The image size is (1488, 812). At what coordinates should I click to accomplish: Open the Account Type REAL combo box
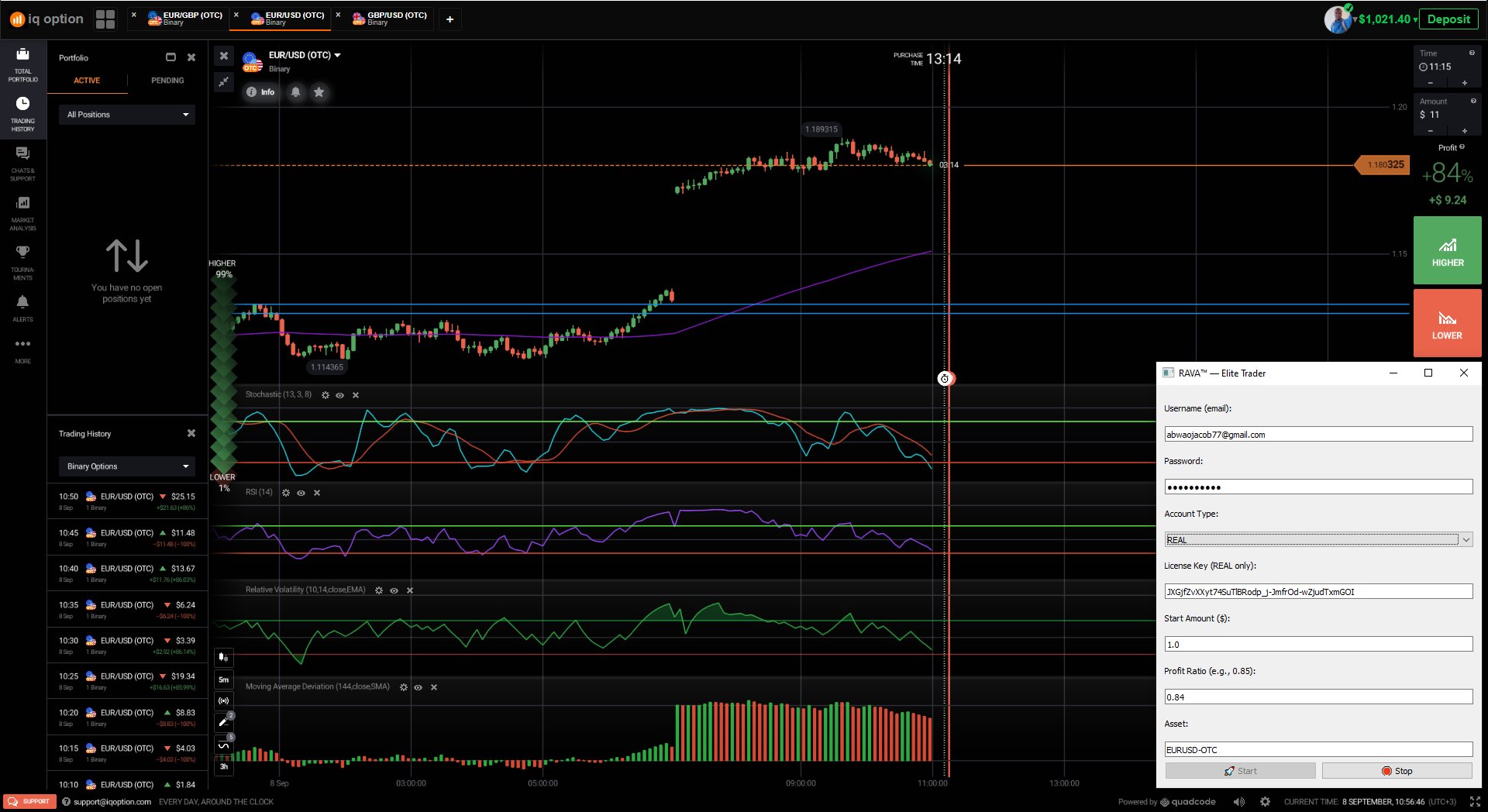1317,540
